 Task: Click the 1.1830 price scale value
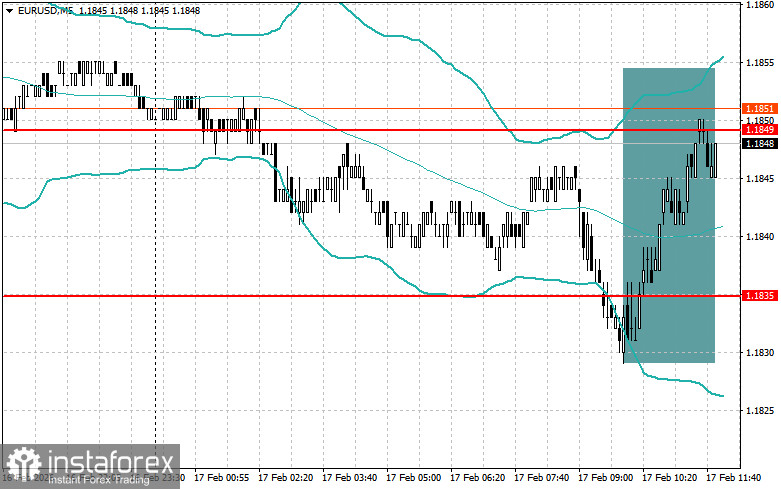pyautogui.click(x=760, y=353)
